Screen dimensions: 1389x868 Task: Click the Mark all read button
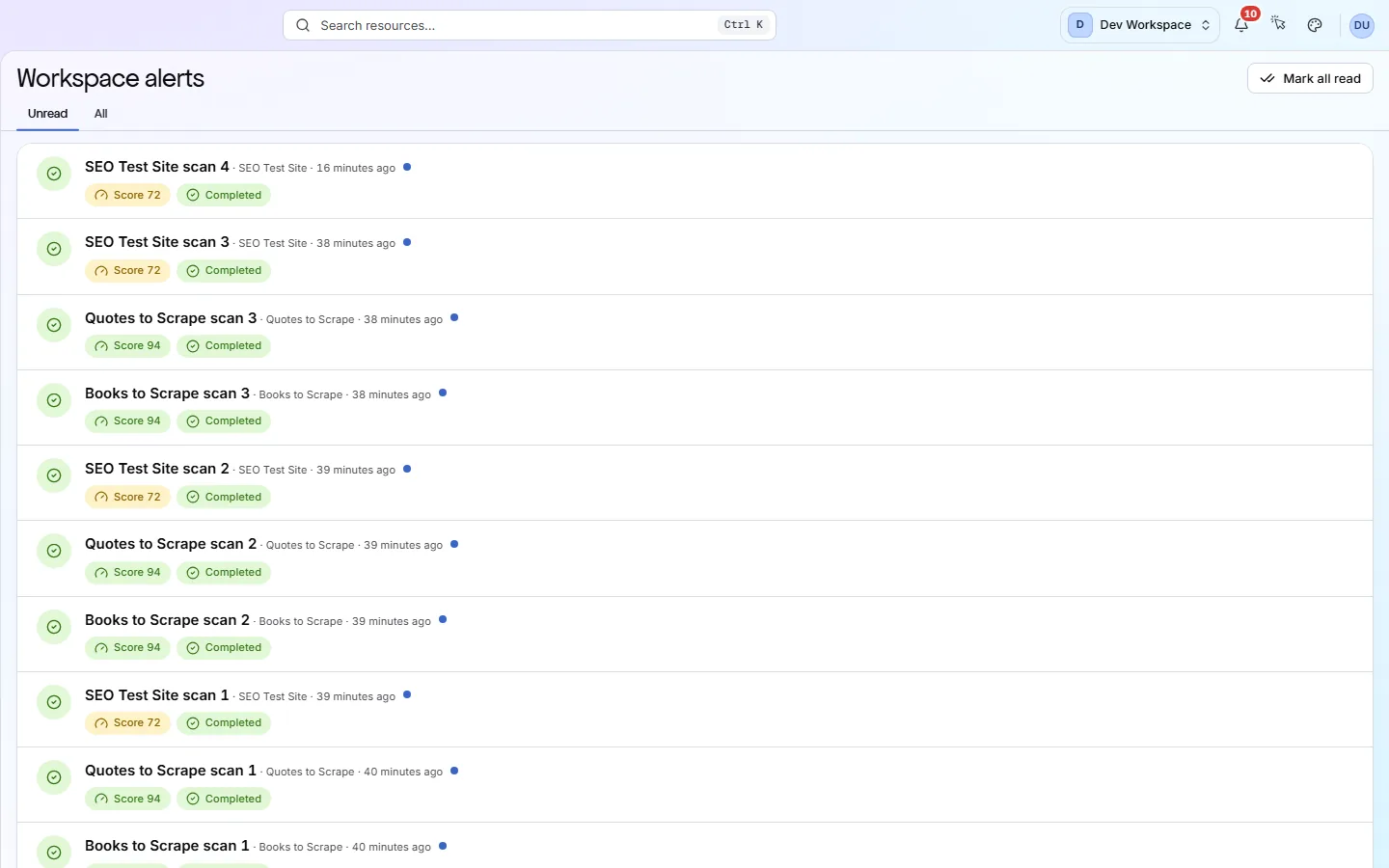pyautogui.click(x=1310, y=79)
